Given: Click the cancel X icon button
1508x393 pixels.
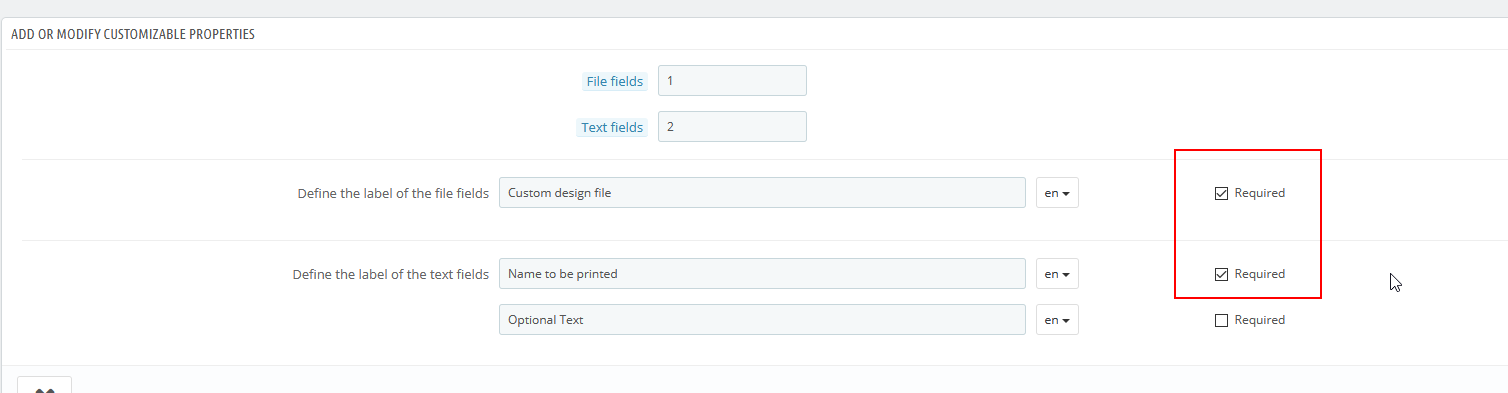Looking at the screenshot, I should click(x=44, y=385).
